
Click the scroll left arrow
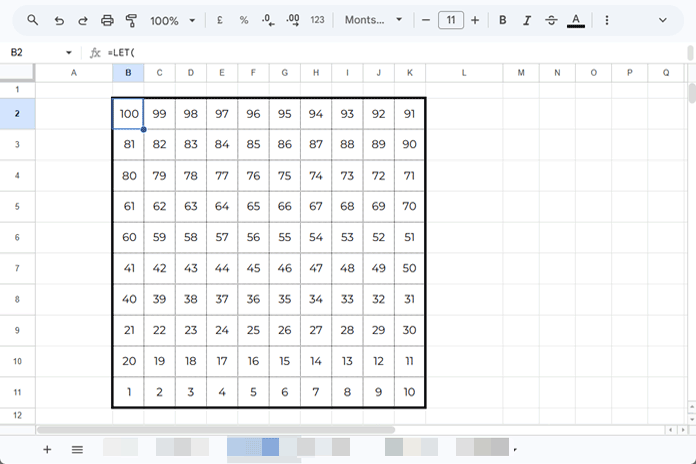tap(670, 430)
